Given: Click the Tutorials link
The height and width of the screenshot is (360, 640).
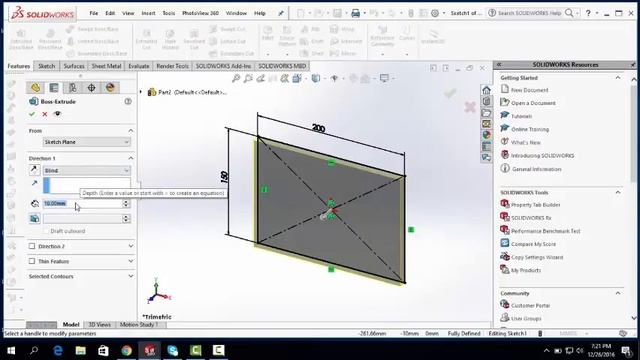Looking at the screenshot, I should coord(521,116).
